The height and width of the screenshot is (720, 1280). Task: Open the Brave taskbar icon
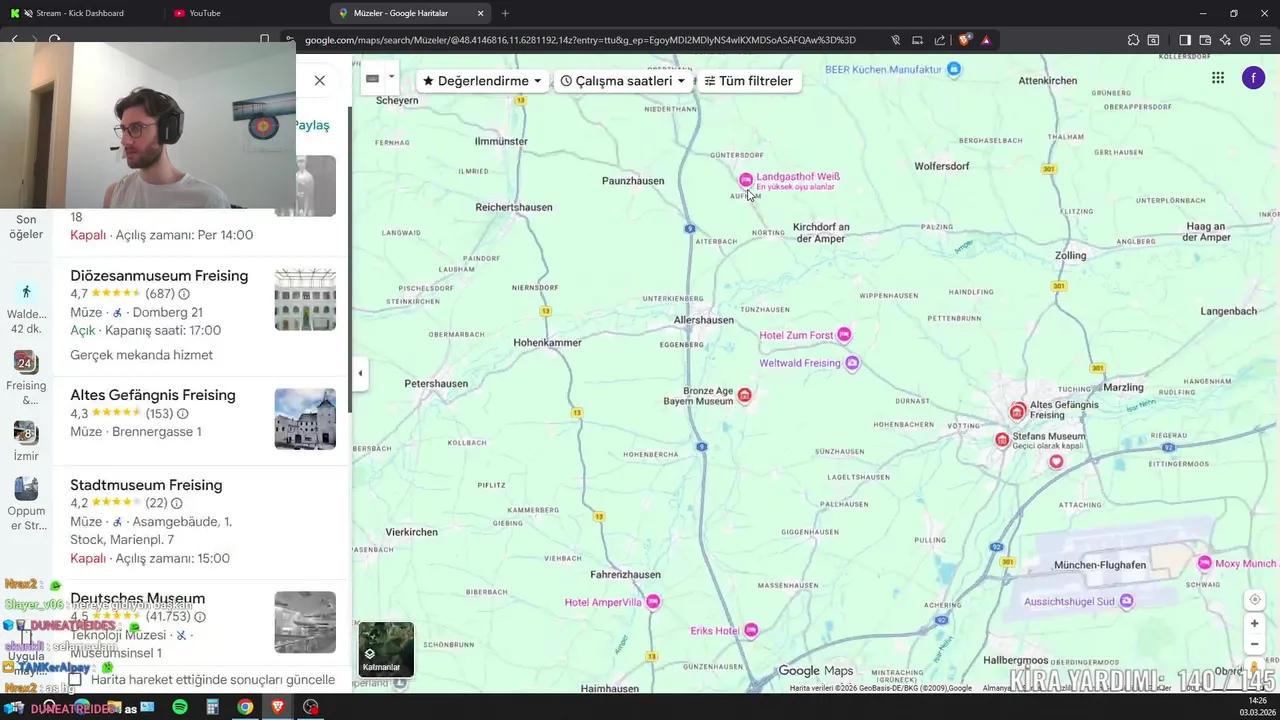pyautogui.click(x=278, y=707)
